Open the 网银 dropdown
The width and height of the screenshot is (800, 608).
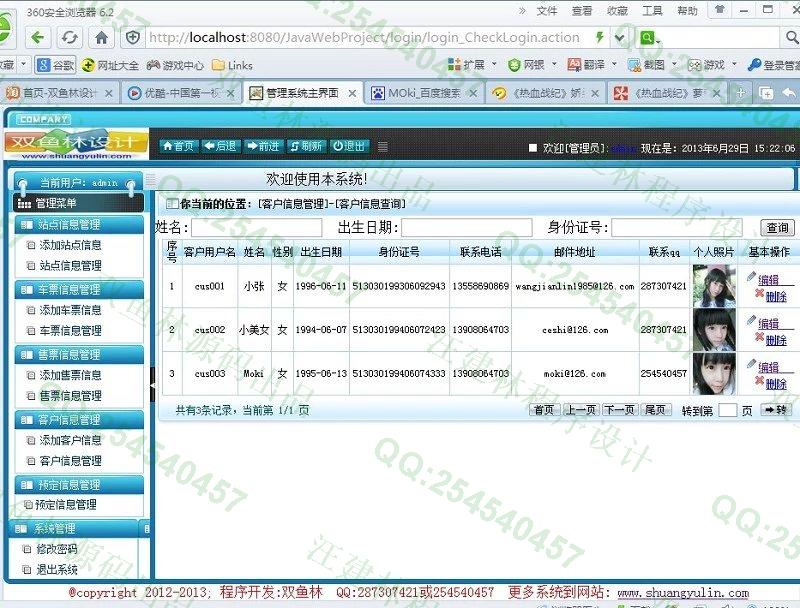pyautogui.click(x=532, y=65)
